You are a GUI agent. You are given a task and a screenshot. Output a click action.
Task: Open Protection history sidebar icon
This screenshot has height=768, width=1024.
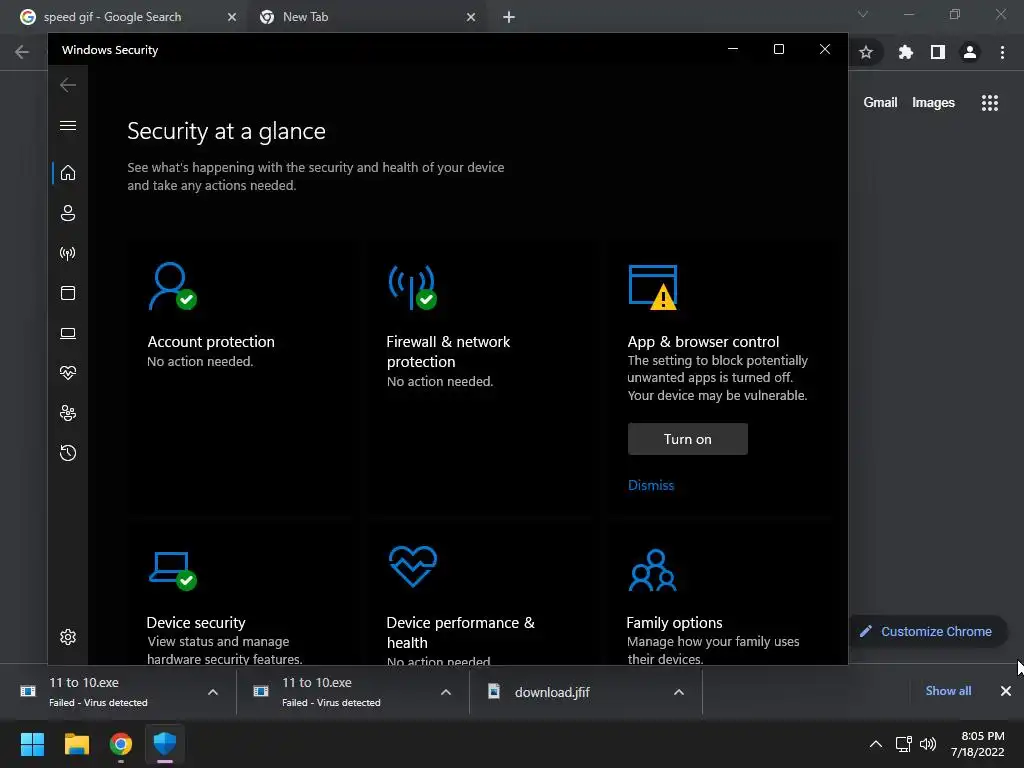[68, 453]
